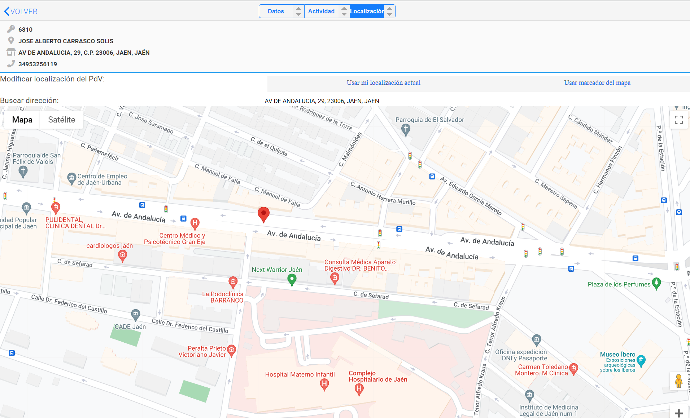
Task: Select CADE Jaén marker
Action: click(x=136, y=315)
